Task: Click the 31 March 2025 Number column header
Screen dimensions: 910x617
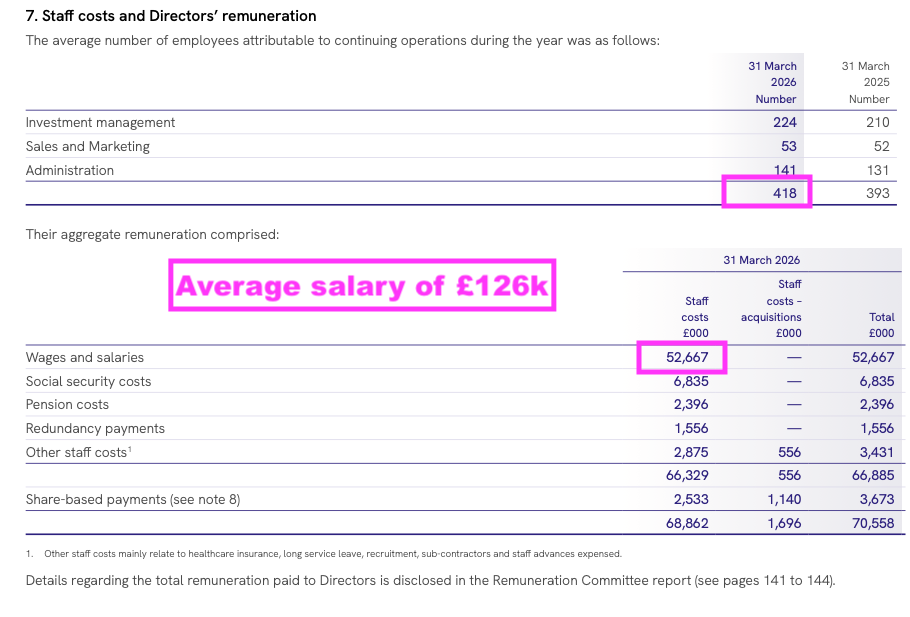Action: pos(865,82)
